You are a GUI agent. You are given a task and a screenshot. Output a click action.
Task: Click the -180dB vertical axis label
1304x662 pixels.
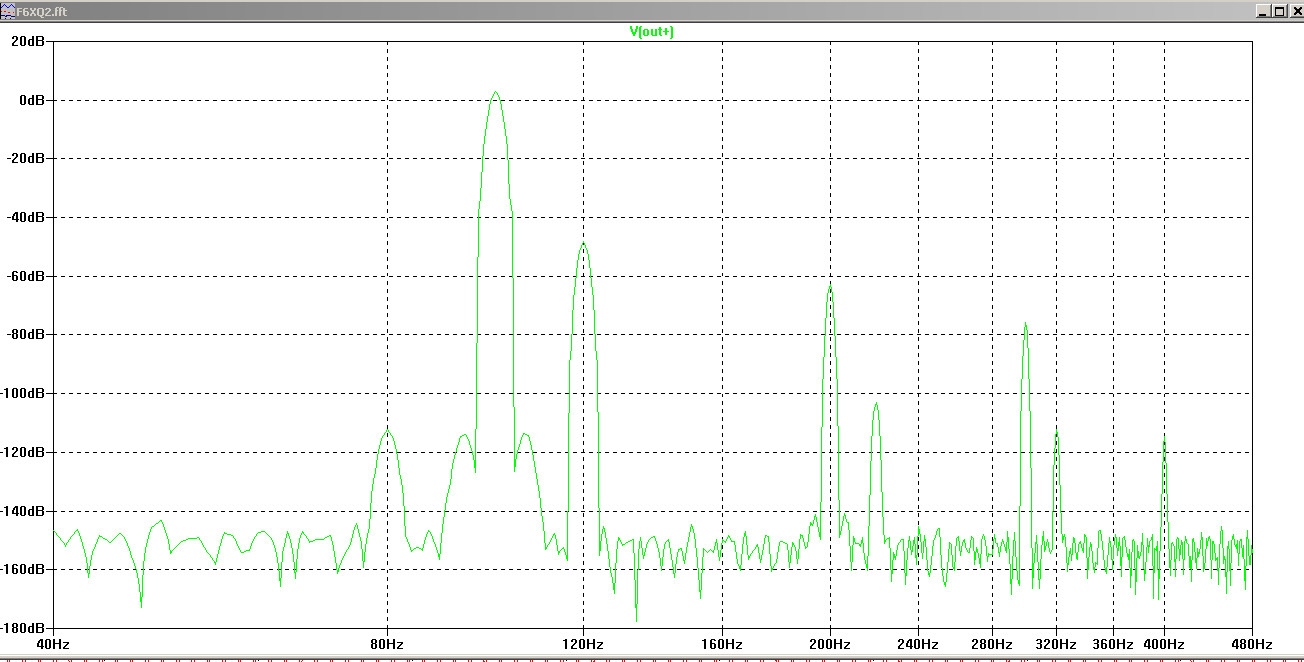coord(23,628)
